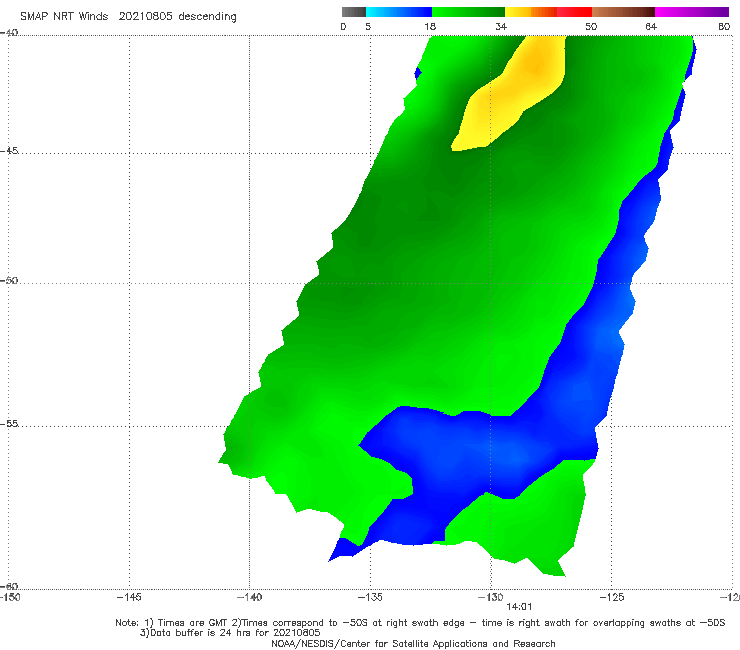The height and width of the screenshot is (650, 740).
Task: Click the longitude label '-130'
Action: point(491,598)
